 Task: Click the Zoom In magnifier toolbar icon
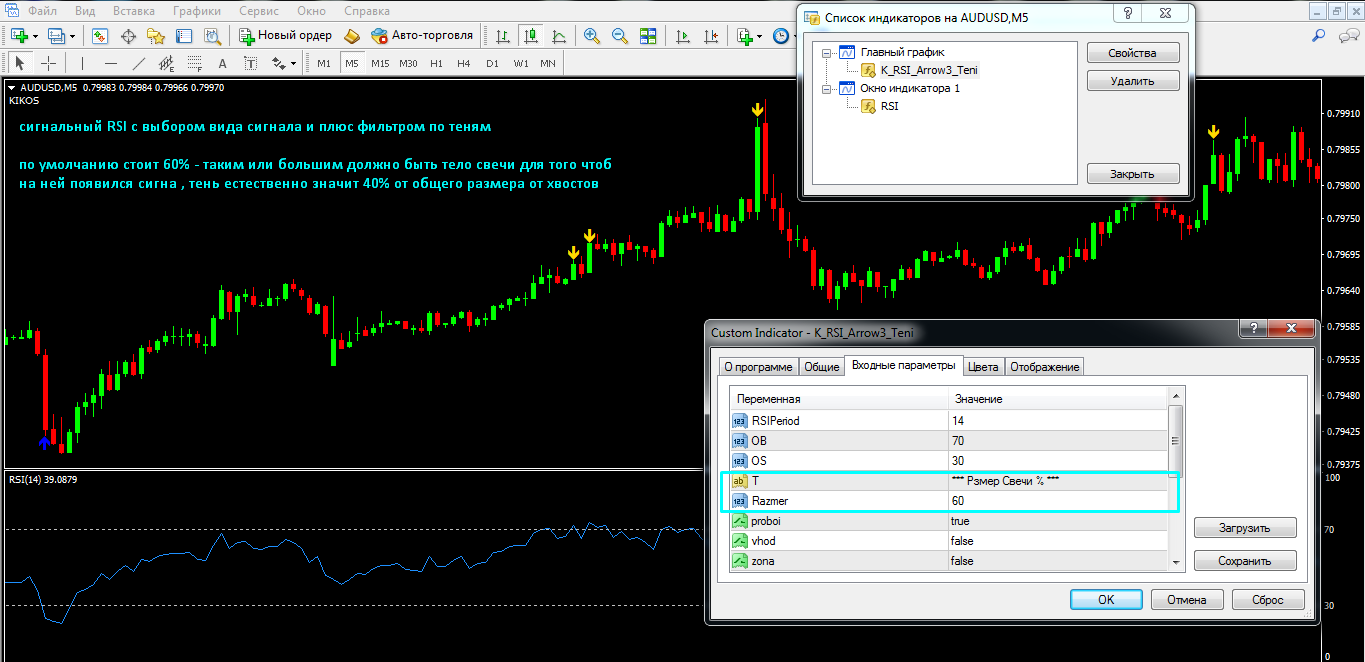pyautogui.click(x=592, y=36)
